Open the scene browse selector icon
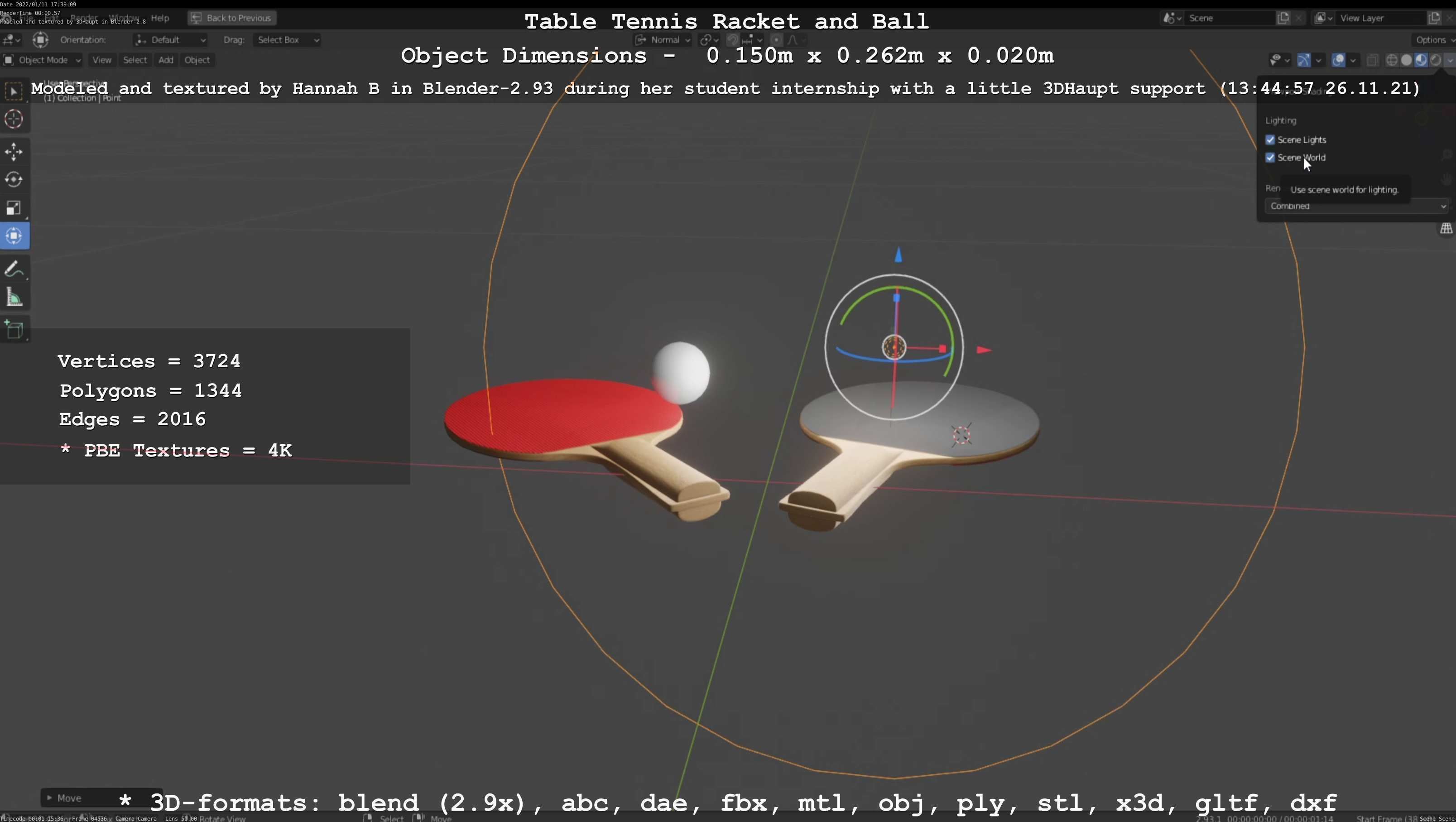Image resolution: width=1456 pixels, height=822 pixels. [1172, 18]
